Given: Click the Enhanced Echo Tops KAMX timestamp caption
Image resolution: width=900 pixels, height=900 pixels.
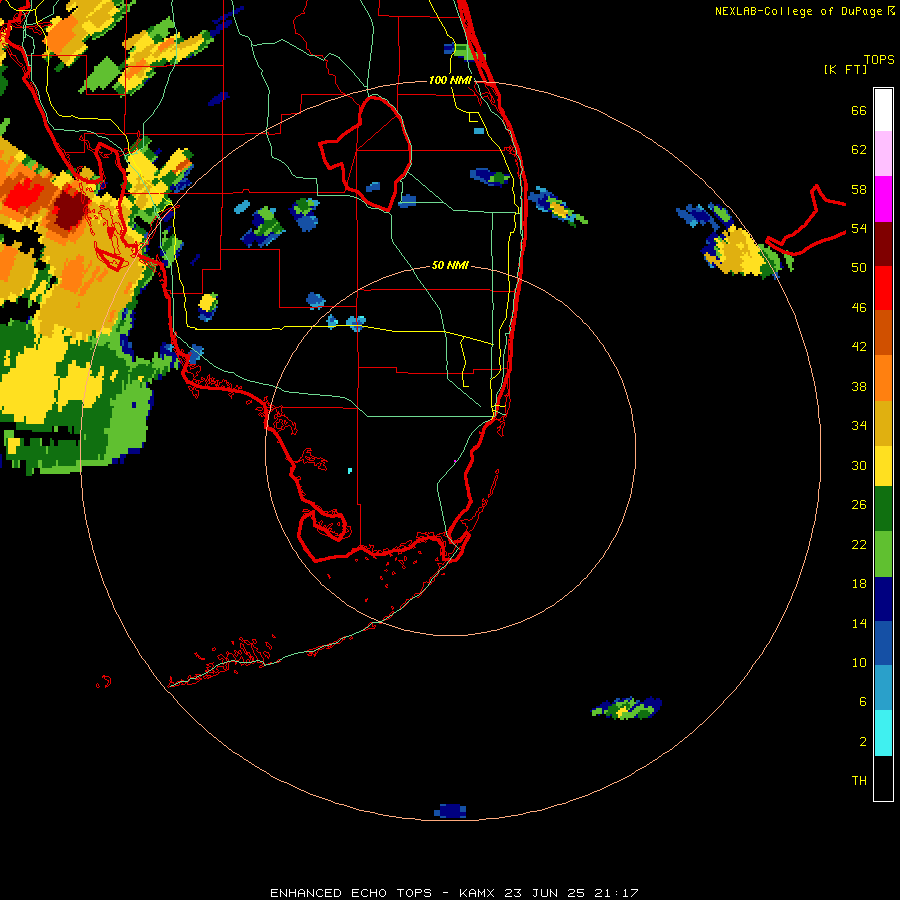Looking at the screenshot, I should point(454,893).
